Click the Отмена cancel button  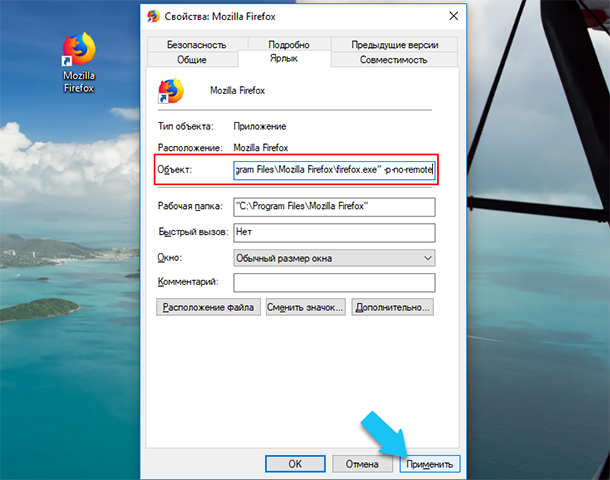tap(362, 464)
